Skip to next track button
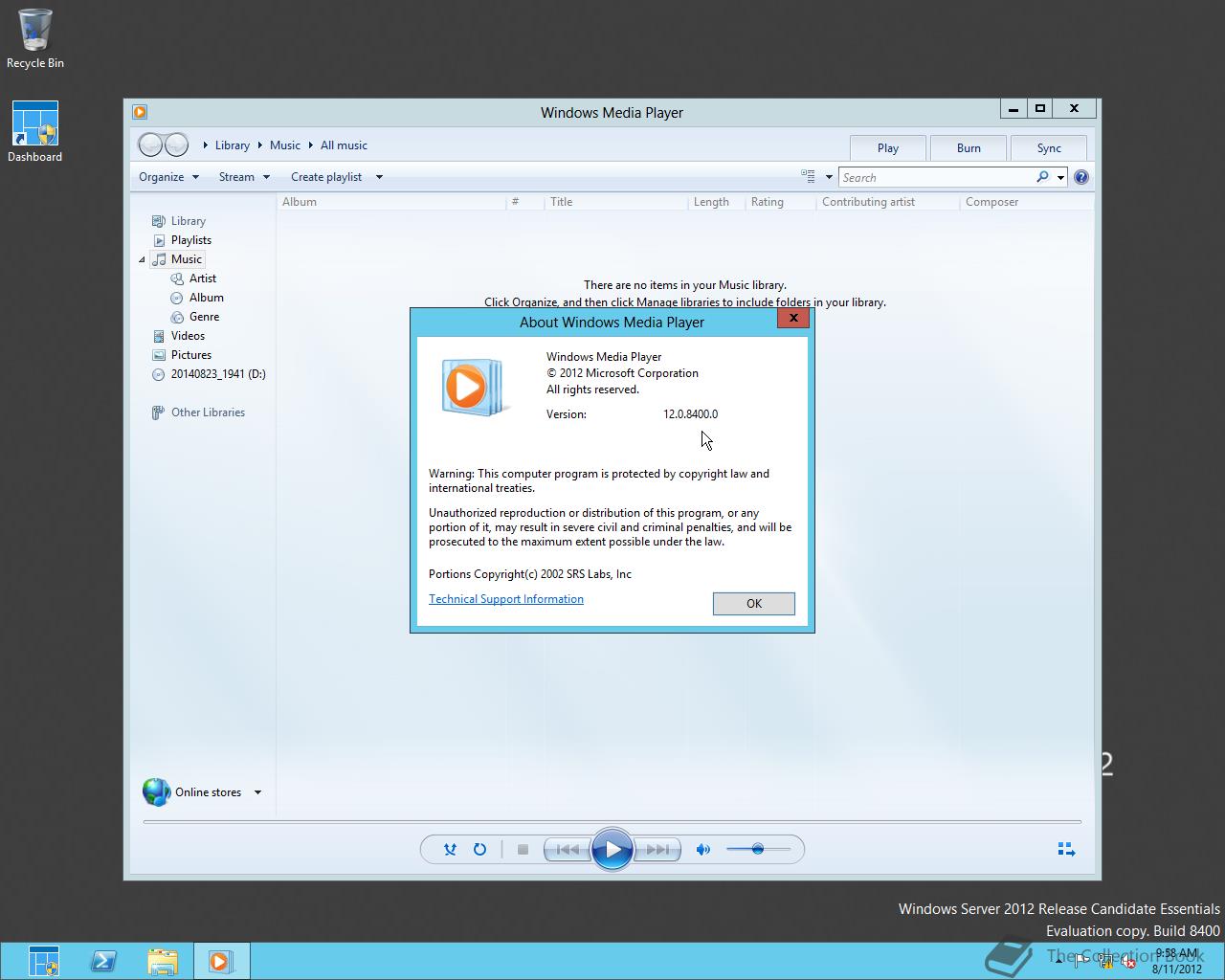The width and height of the screenshot is (1225, 980). point(657,849)
